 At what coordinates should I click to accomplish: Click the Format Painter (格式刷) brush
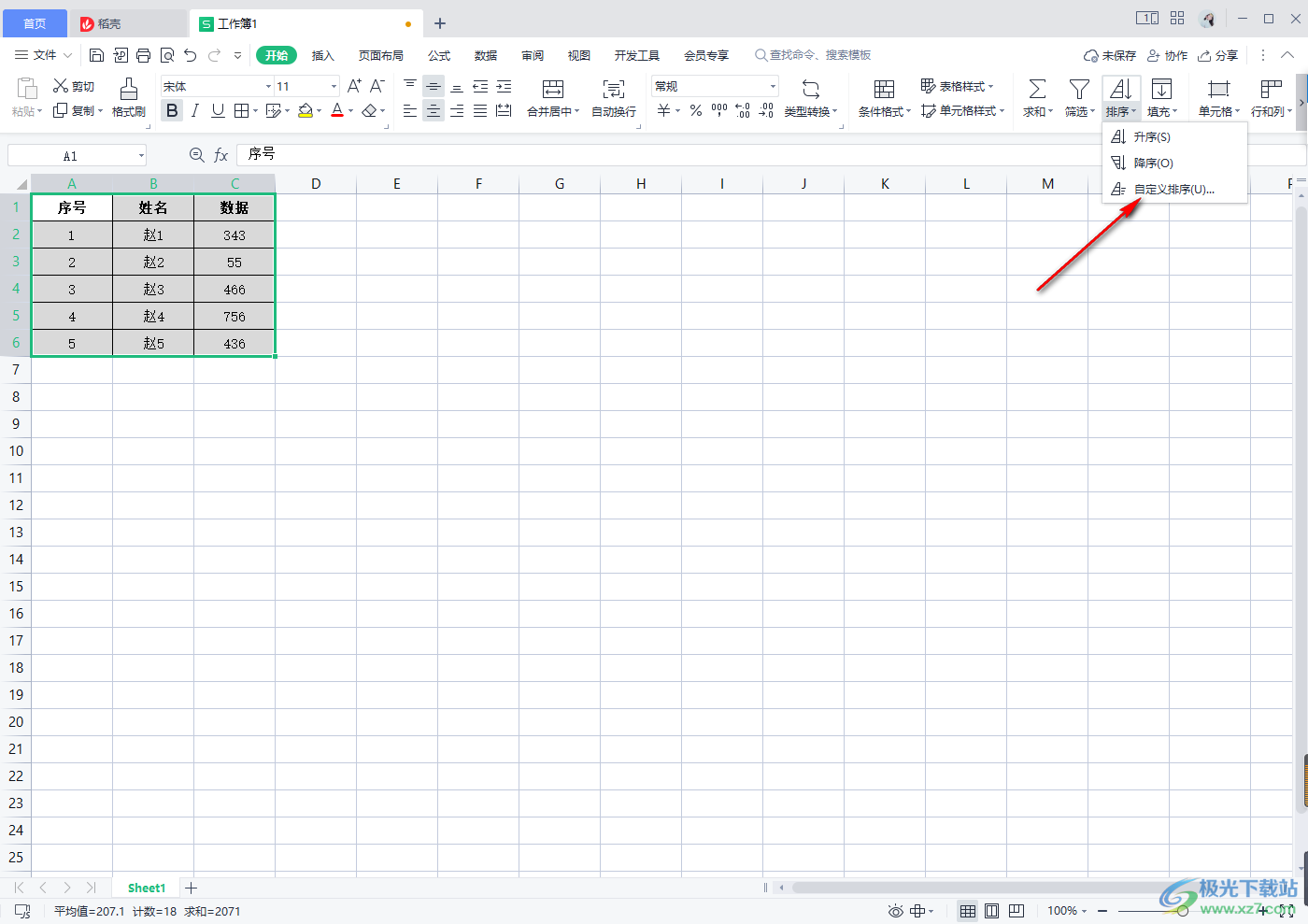pos(129,97)
